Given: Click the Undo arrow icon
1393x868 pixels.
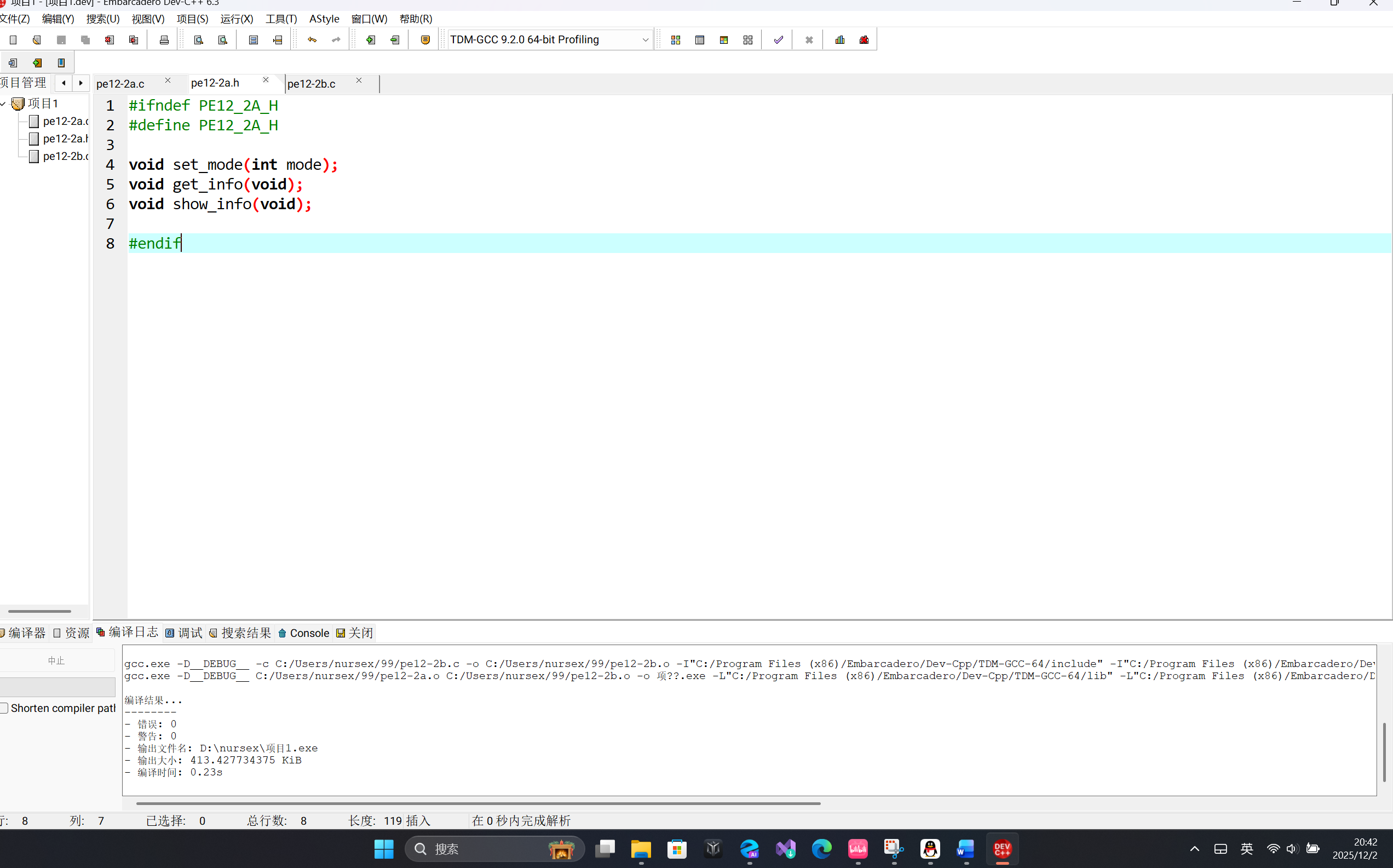Looking at the screenshot, I should [312, 39].
